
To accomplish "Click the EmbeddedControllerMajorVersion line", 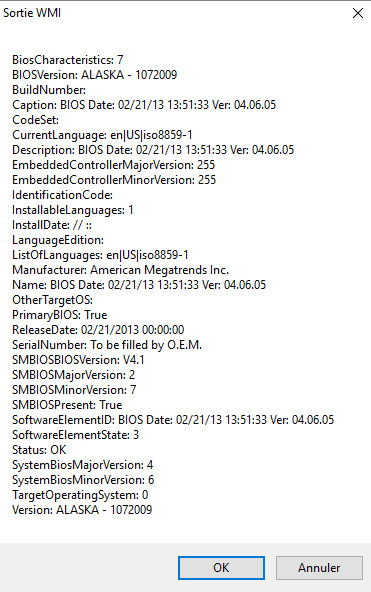I will tap(113, 165).
